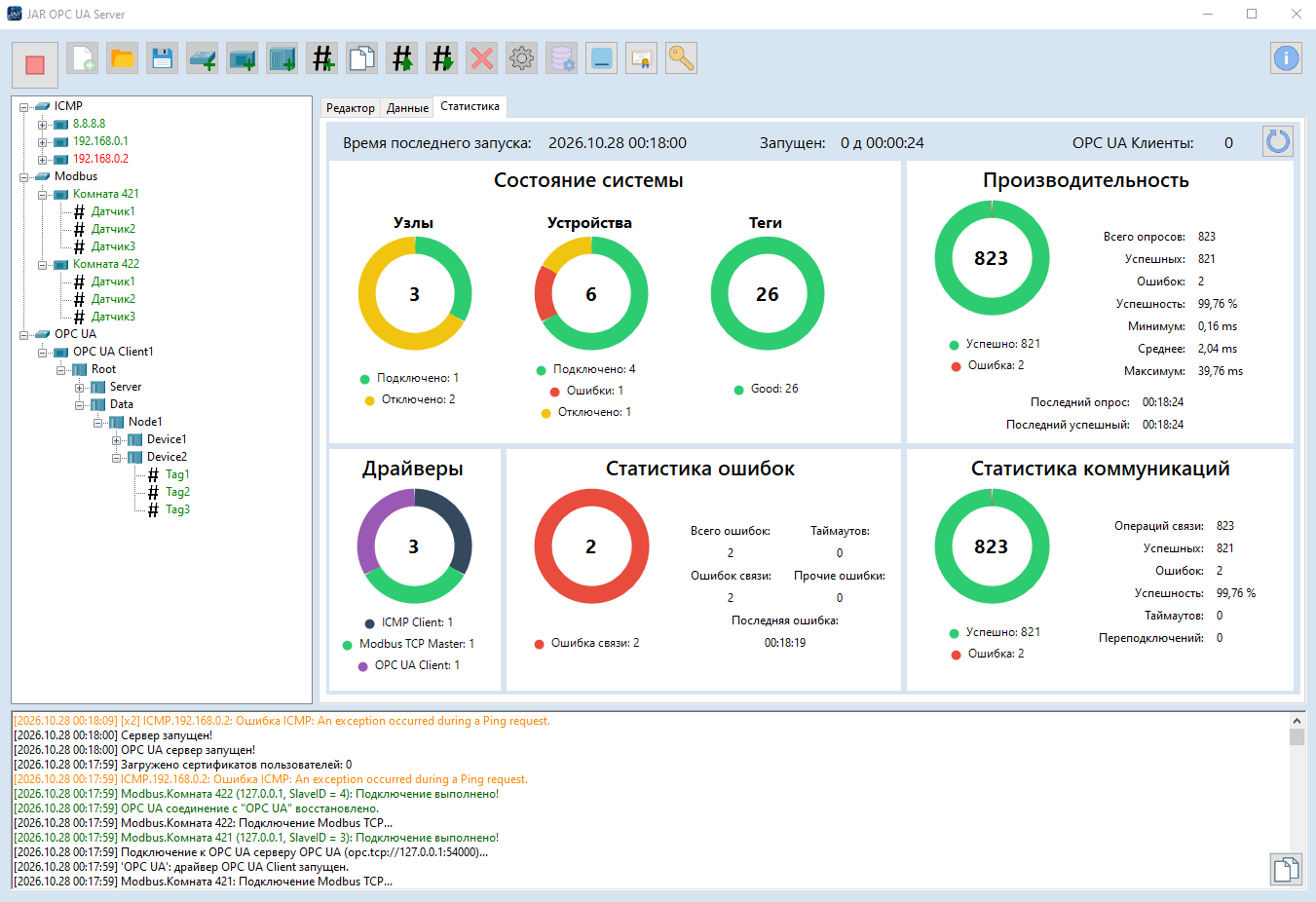Click the log scrollbar up arrow
The height and width of the screenshot is (902, 1316).
click(1297, 721)
